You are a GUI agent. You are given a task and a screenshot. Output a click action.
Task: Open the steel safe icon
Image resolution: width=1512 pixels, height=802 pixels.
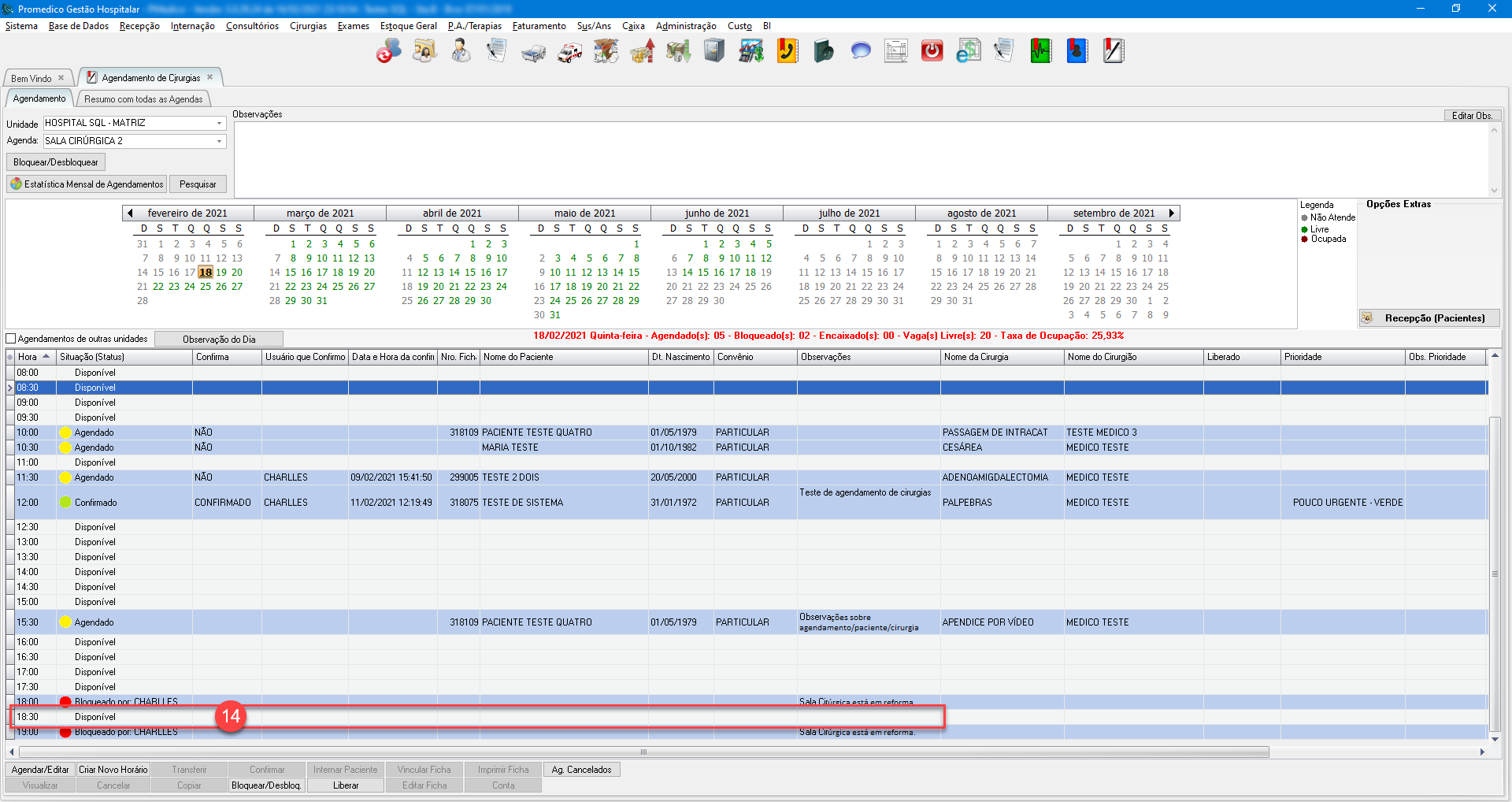pos(714,51)
